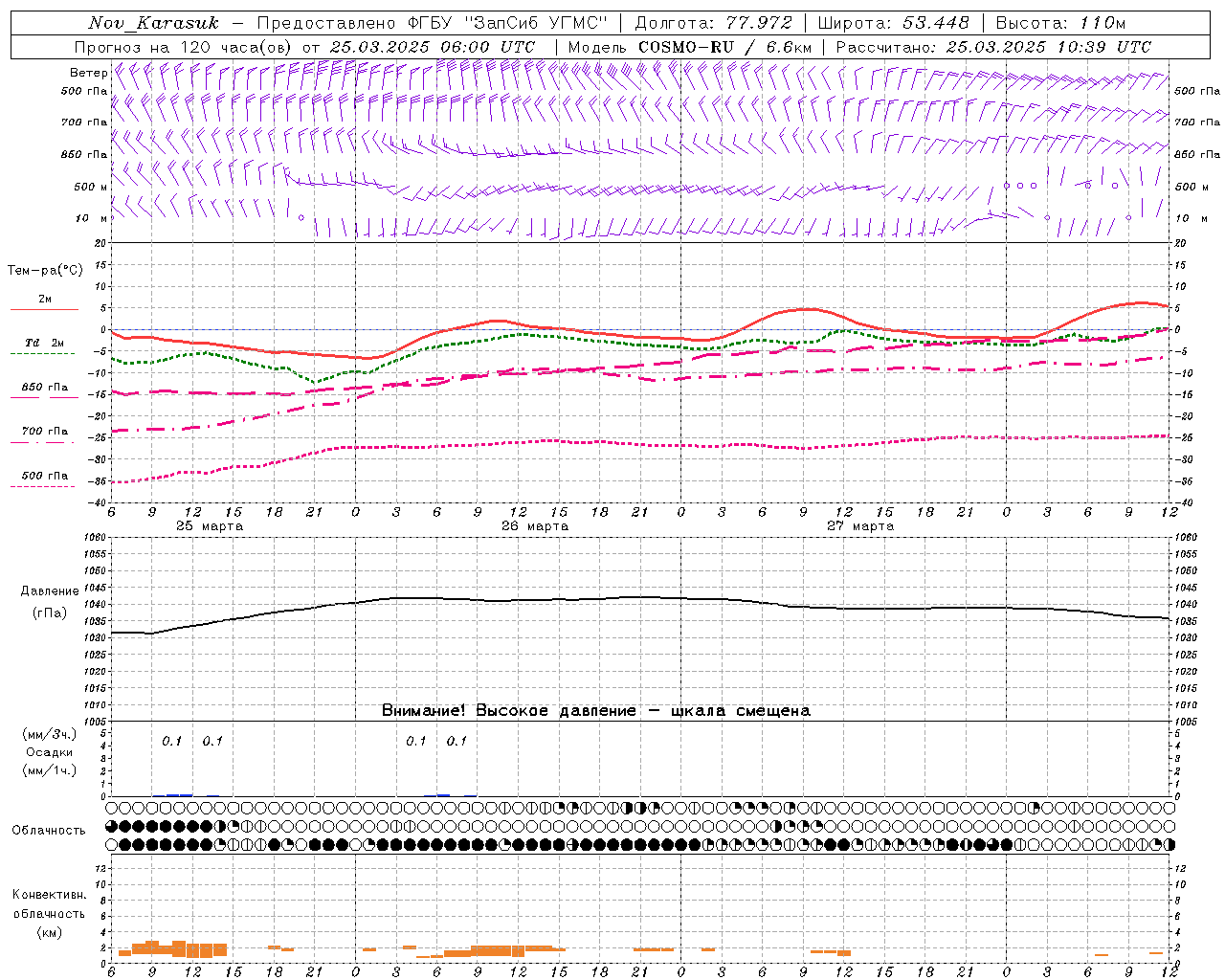1225x980 pixels.
Task: Select the Конвективн. convective cloud label
Action: click(x=49, y=895)
